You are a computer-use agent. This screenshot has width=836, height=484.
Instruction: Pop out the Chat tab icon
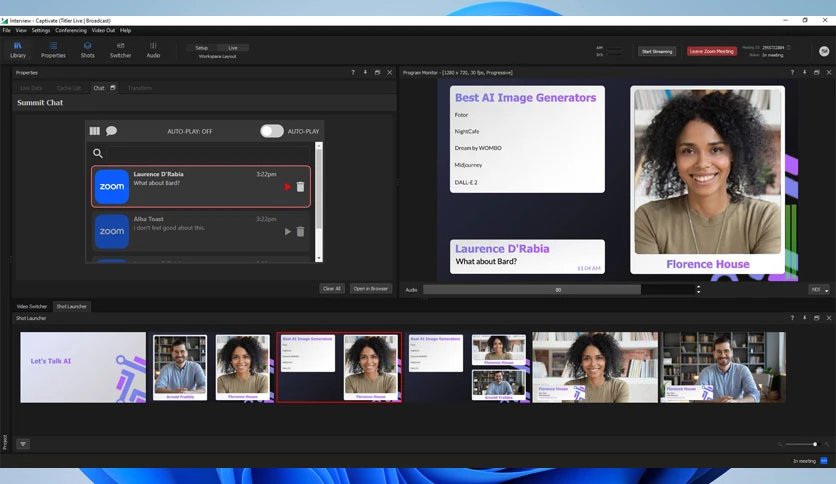click(x=113, y=88)
